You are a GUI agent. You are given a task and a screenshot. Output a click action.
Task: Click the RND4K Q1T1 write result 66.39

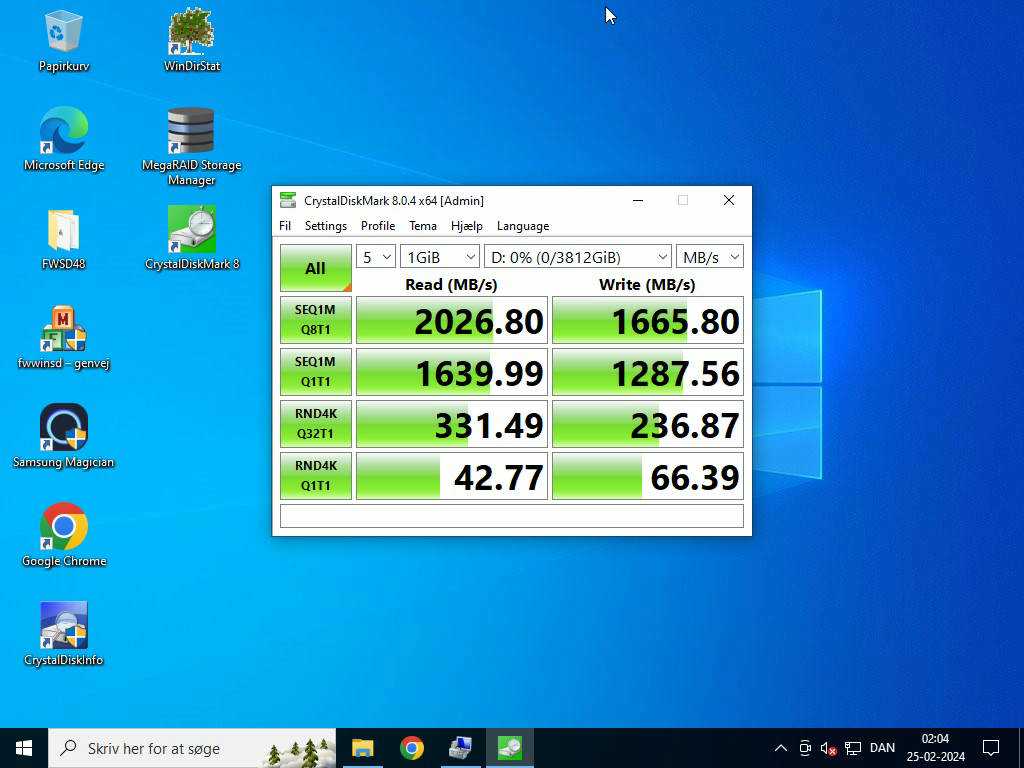648,476
